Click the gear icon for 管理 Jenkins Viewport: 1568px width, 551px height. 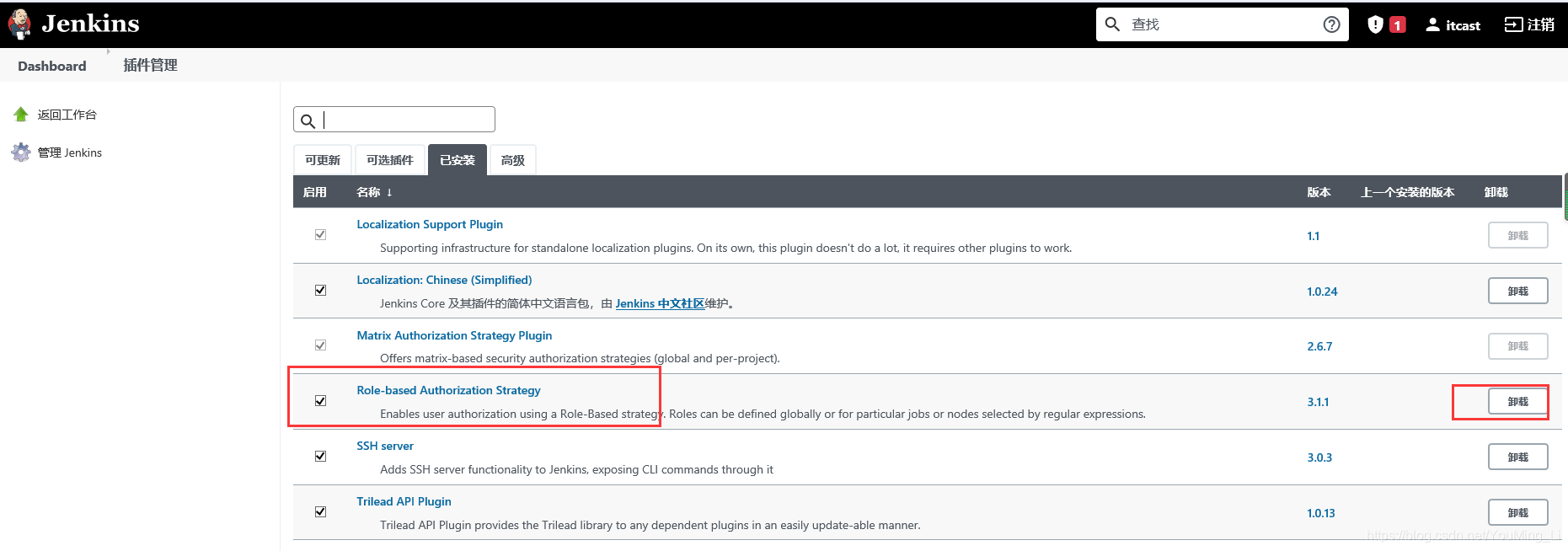pyautogui.click(x=21, y=152)
